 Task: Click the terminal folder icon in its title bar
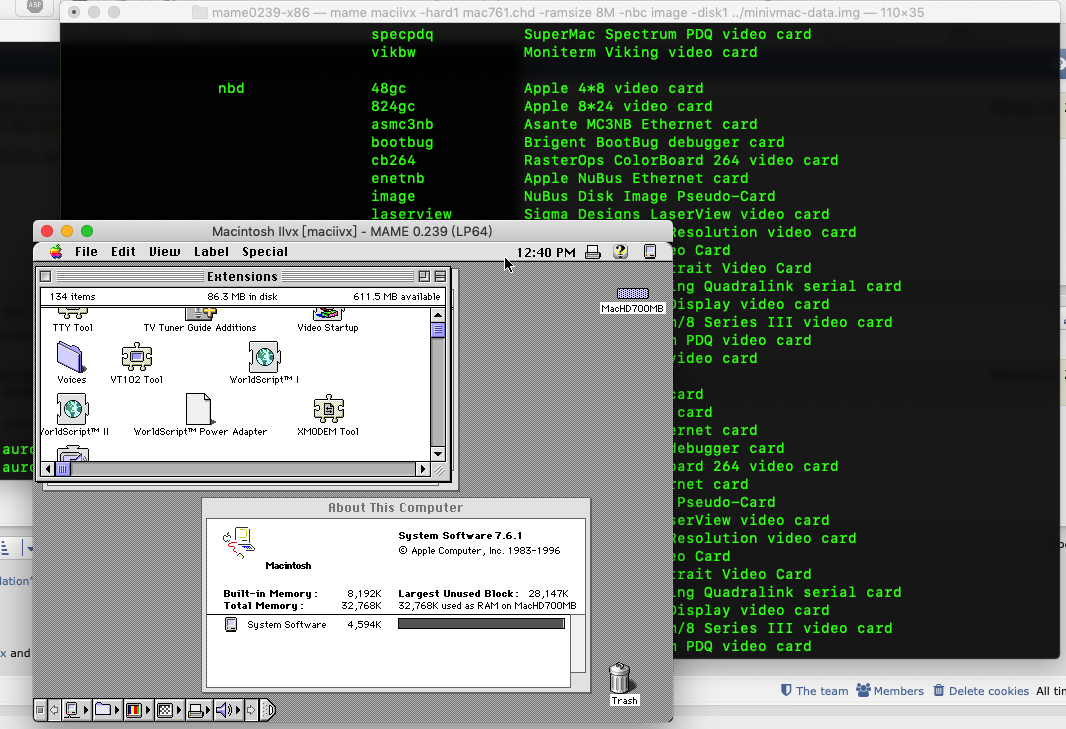tap(200, 12)
